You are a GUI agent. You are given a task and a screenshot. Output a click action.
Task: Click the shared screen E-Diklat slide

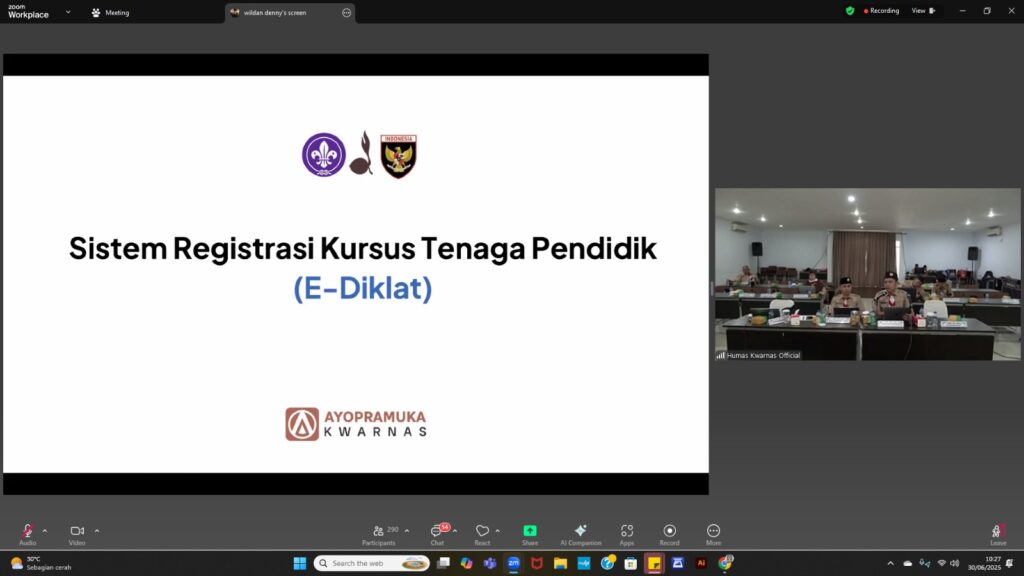356,274
